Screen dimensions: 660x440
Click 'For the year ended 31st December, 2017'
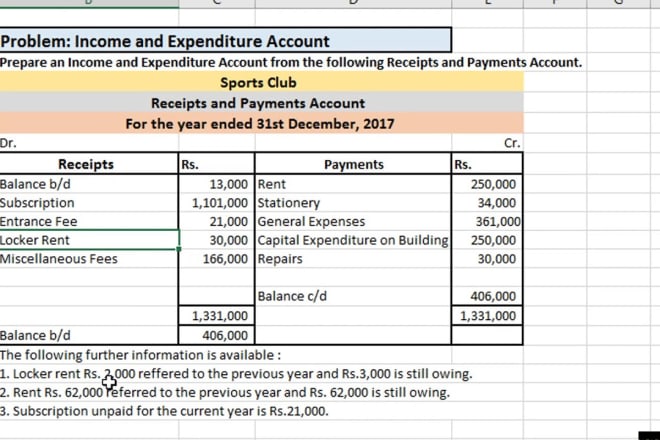click(x=260, y=124)
